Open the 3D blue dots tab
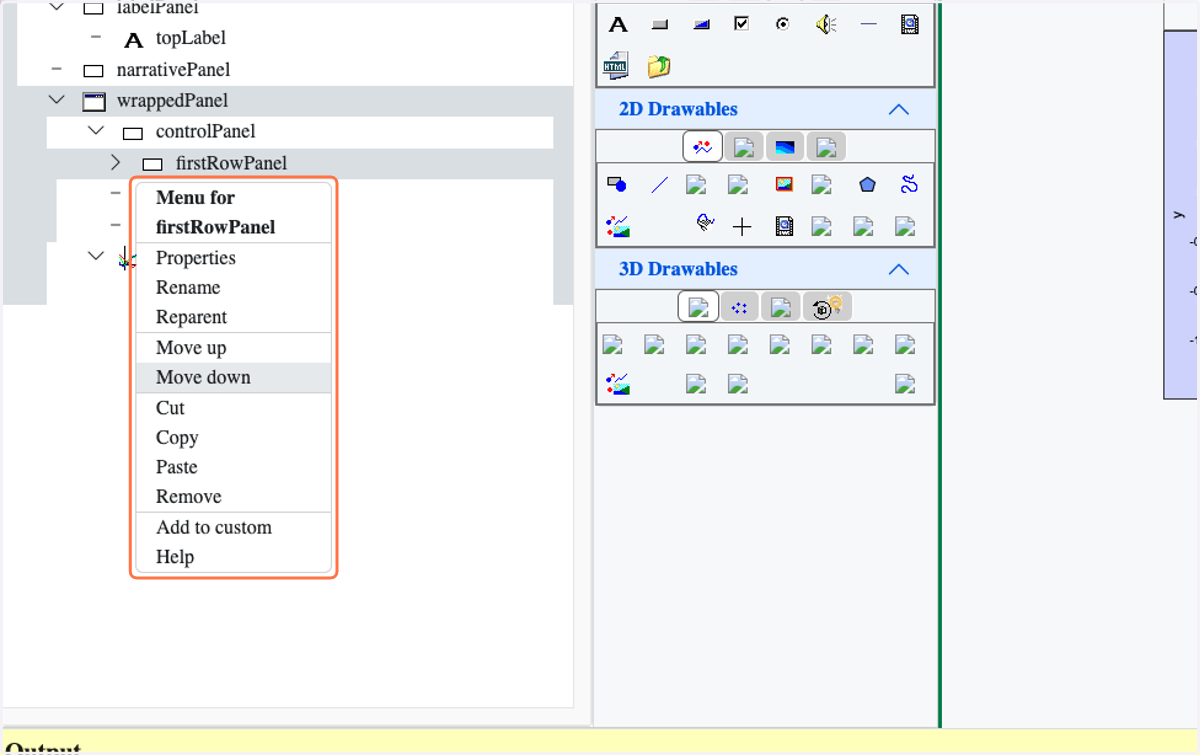The height and width of the screenshot is (755, 1200). click(x=740, y=307)
